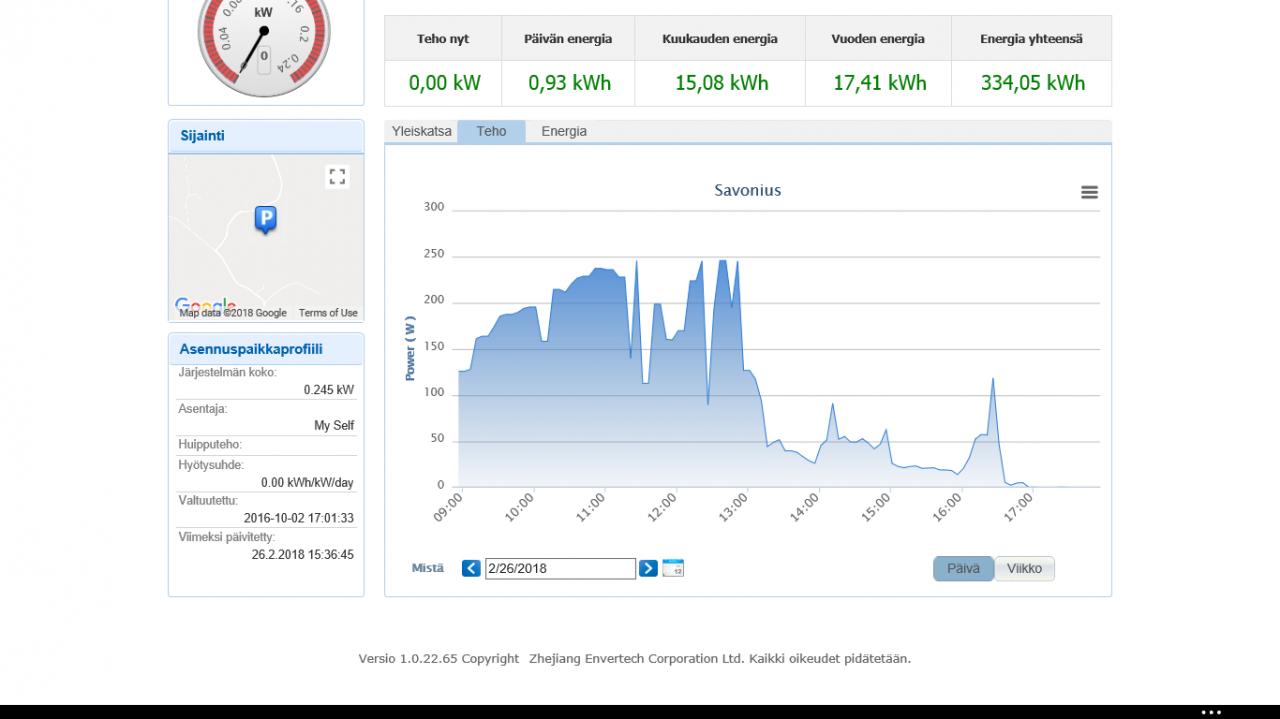Go to next date with right arrow
Screen dimensions: 1280x719
[x=648, y=568]
